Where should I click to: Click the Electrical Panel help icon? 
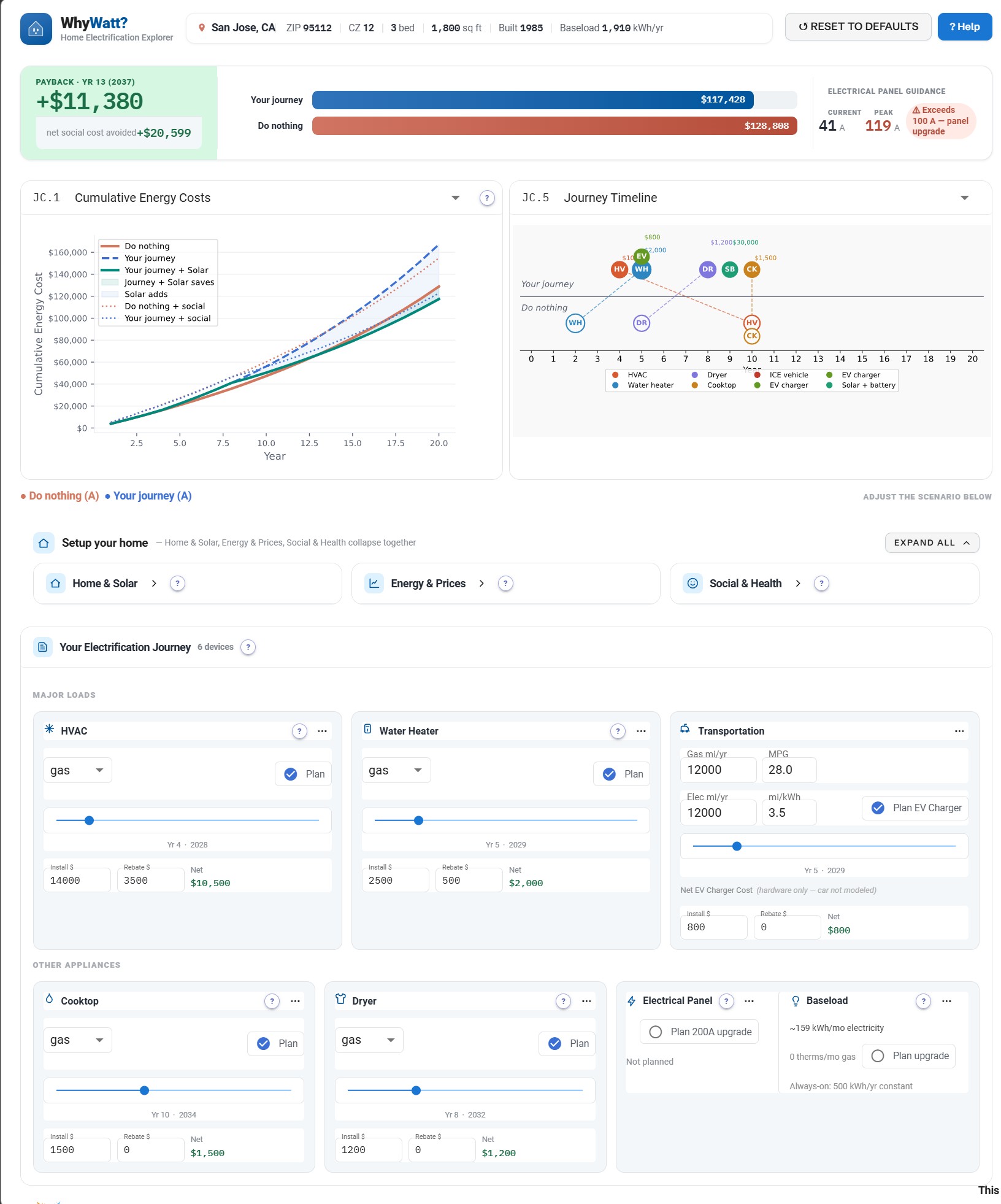pyautogui.click(x=726, y=1001)
